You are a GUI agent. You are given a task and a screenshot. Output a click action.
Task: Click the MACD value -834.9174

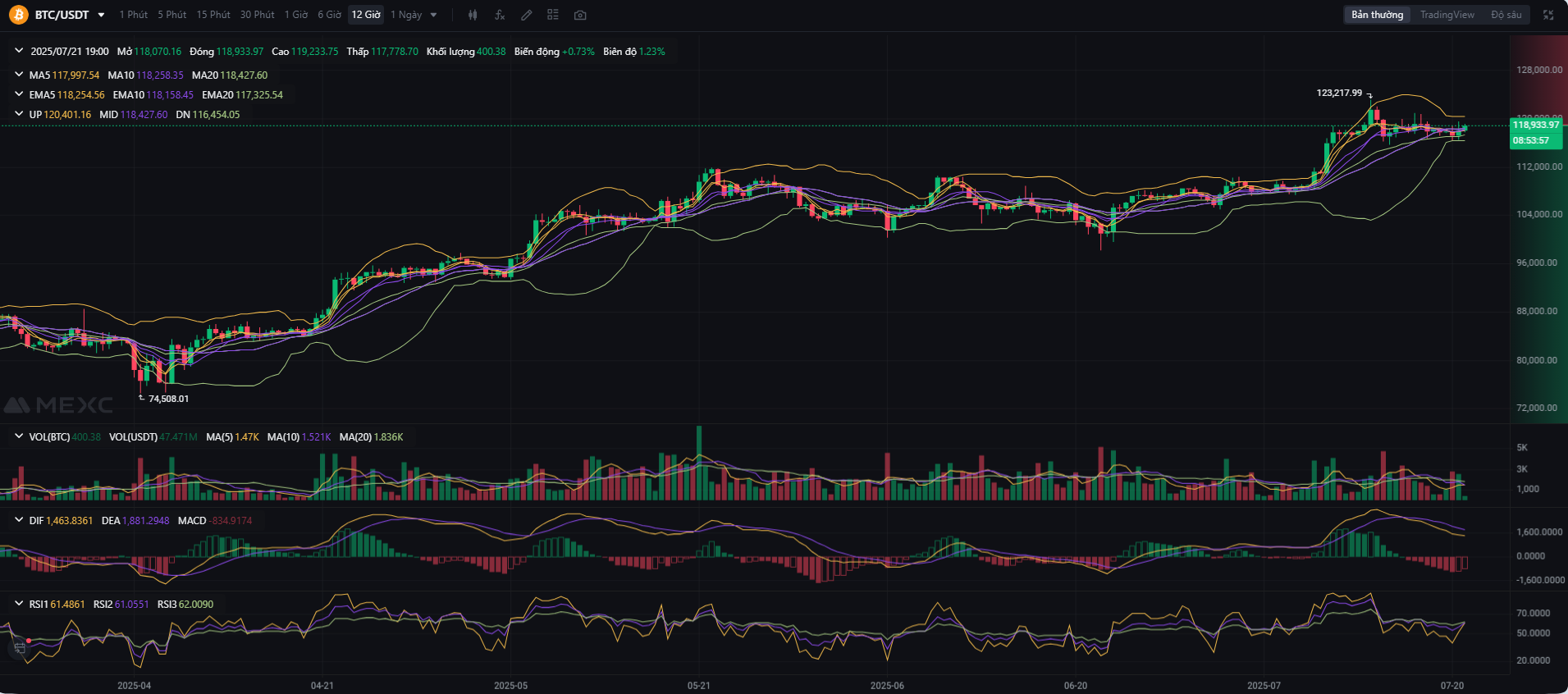pyautogui.click(x=231, y=520)
